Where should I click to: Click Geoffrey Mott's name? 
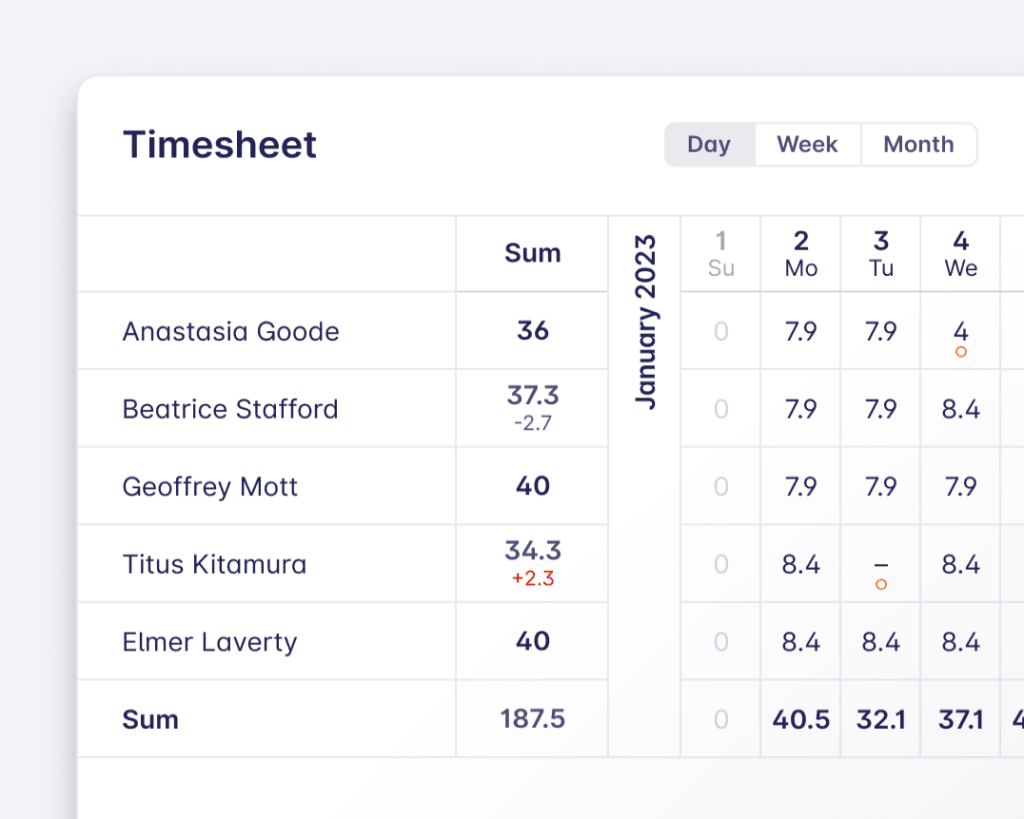[210, 487]
